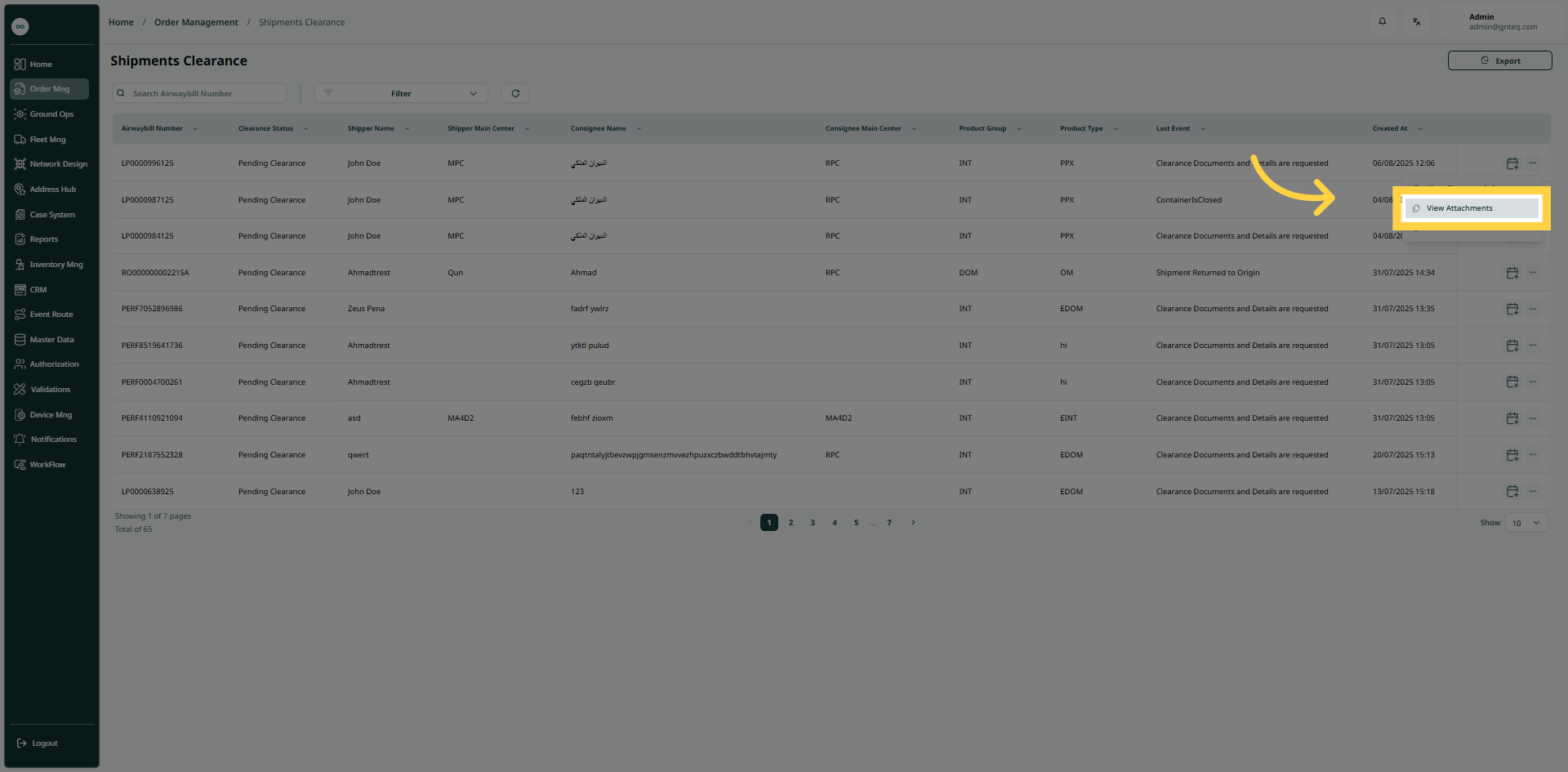Click the refresh table icon

tap(515, 93)
